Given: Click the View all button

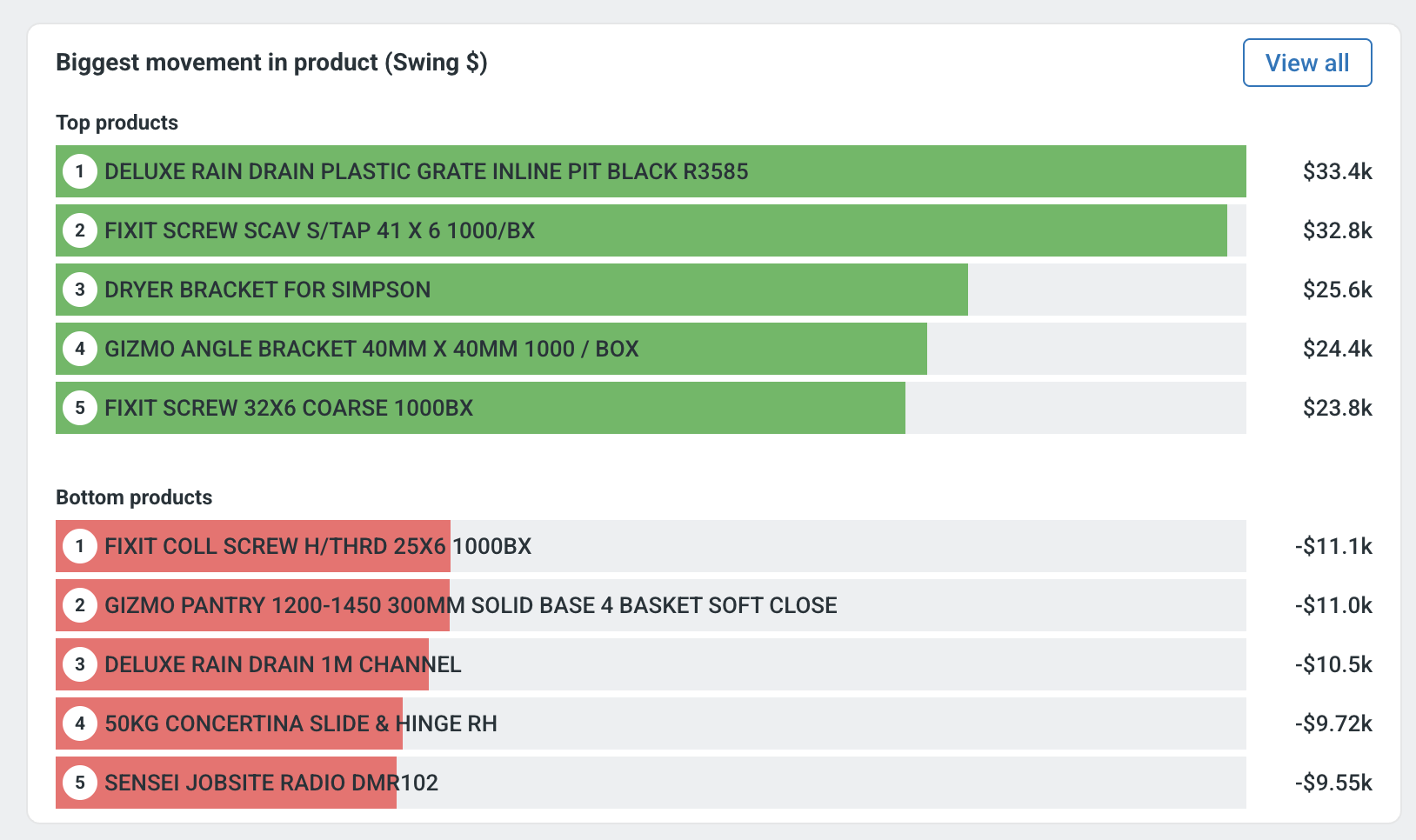Looking at the screenshot, I should pos(1306,63).
